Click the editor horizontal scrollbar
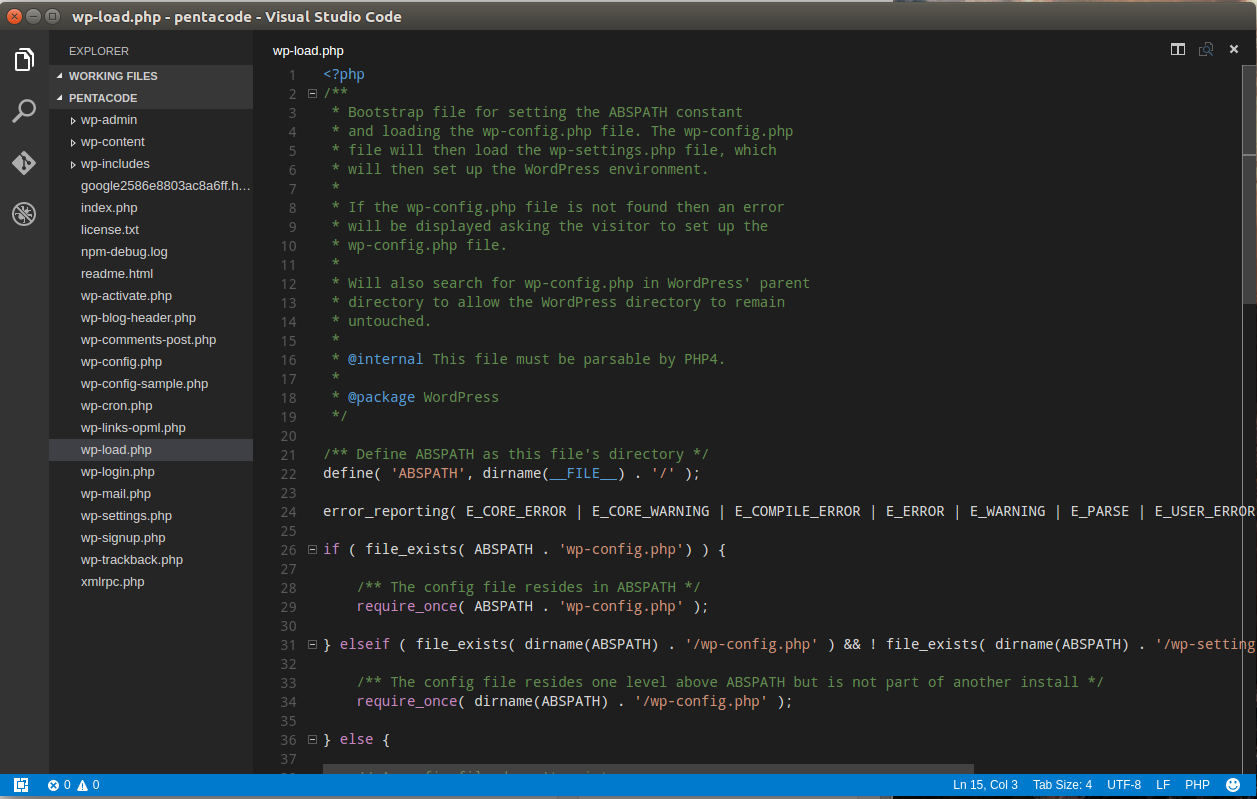Screen dimensions: 1257x799 [648, 769]
